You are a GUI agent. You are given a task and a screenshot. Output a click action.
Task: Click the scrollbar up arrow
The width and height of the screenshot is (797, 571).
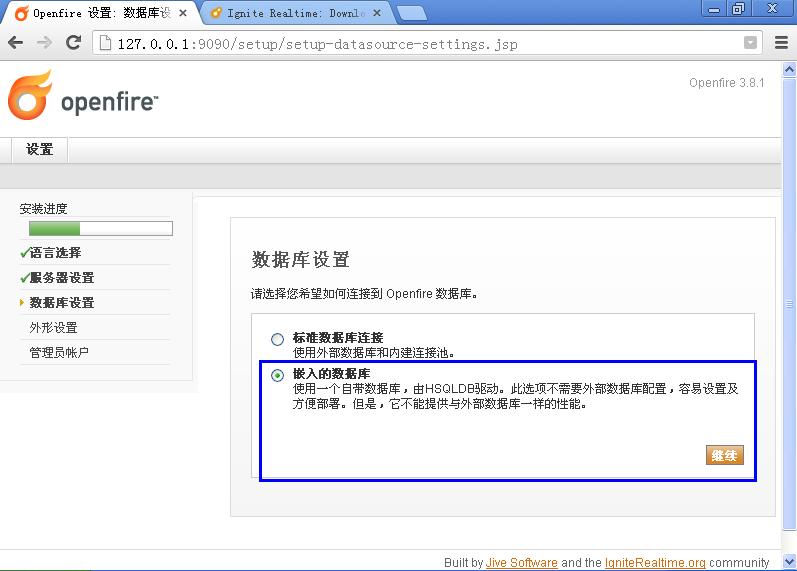tap(789, 69)
